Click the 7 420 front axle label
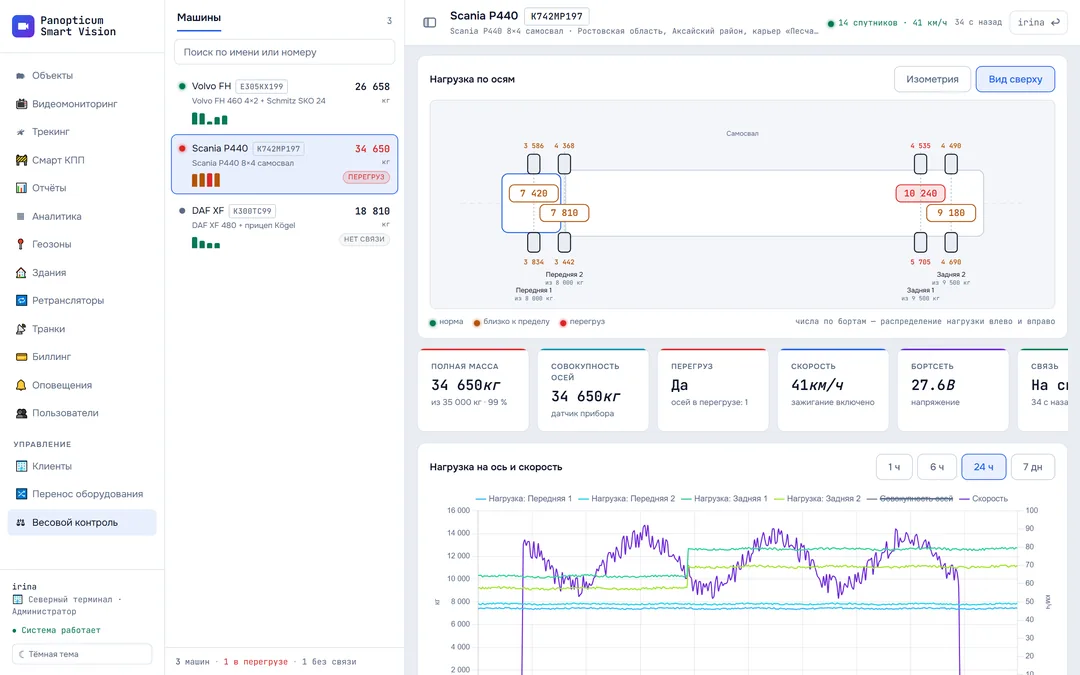Viewport: 1080px width, 675px height. pyautogui.click(x=534, y=194)
